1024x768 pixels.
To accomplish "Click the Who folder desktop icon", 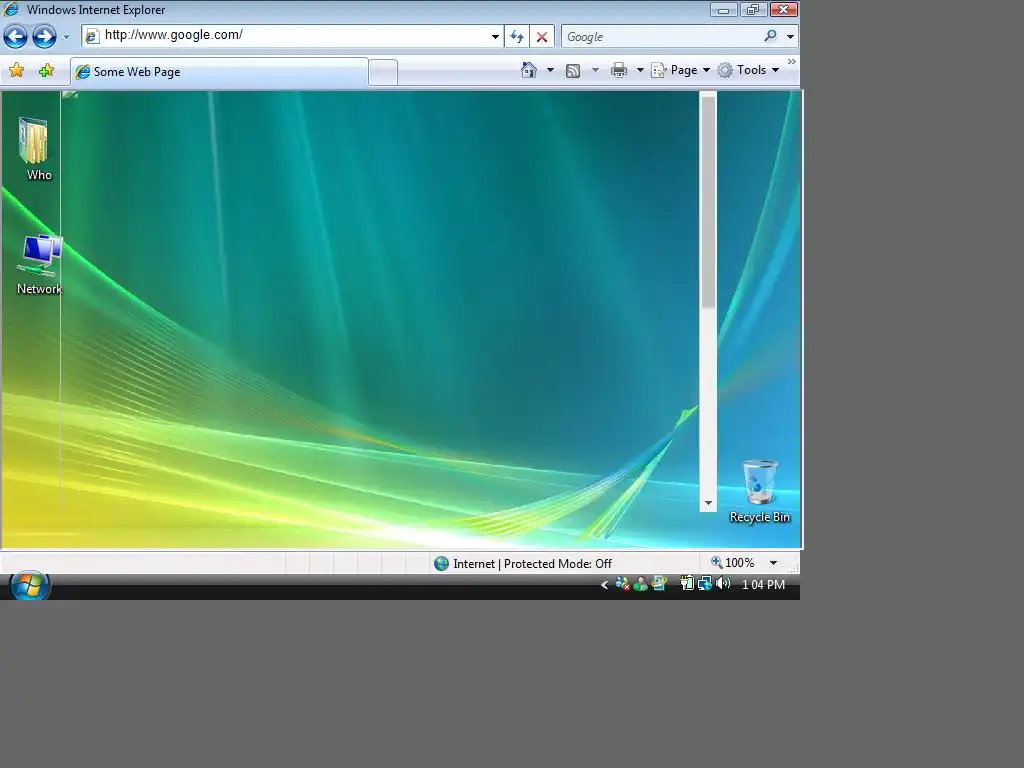I will tap(35, 149).
